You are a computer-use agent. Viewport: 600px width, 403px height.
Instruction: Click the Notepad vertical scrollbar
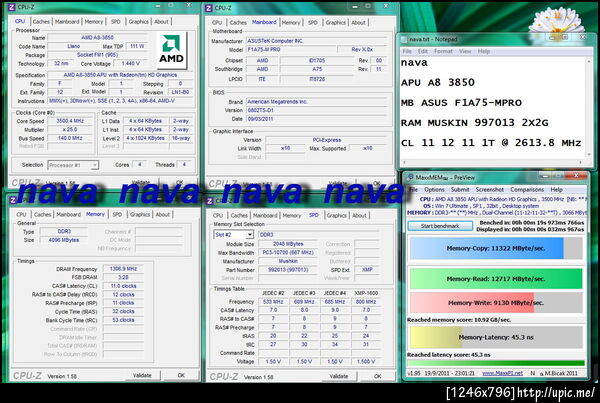pos(589,107)
